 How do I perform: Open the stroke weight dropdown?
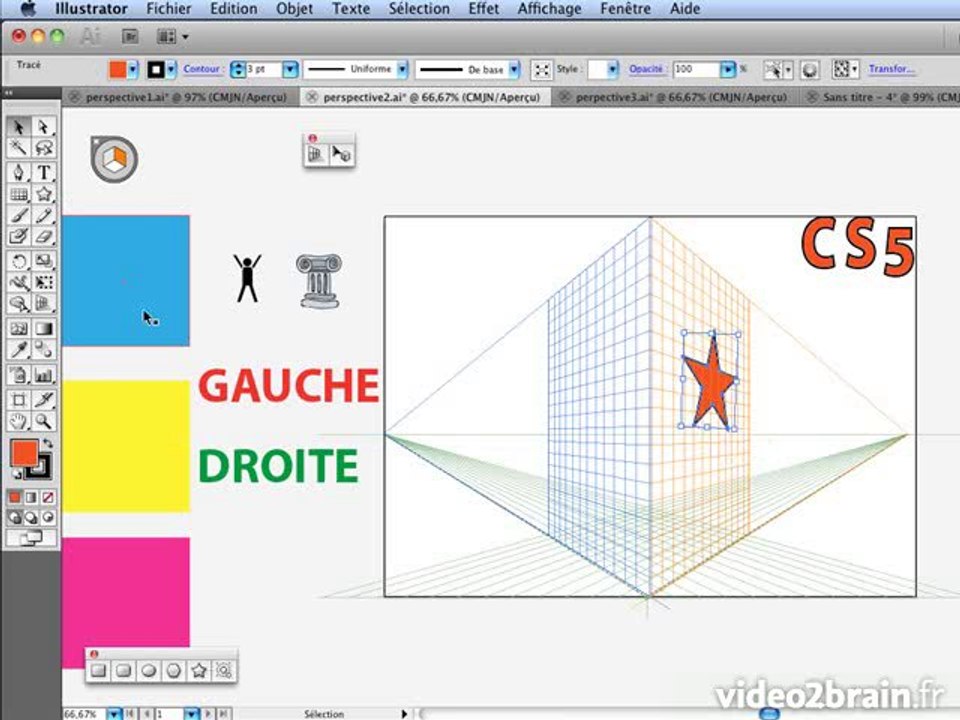pyautogui.click(x=290, y=69)
